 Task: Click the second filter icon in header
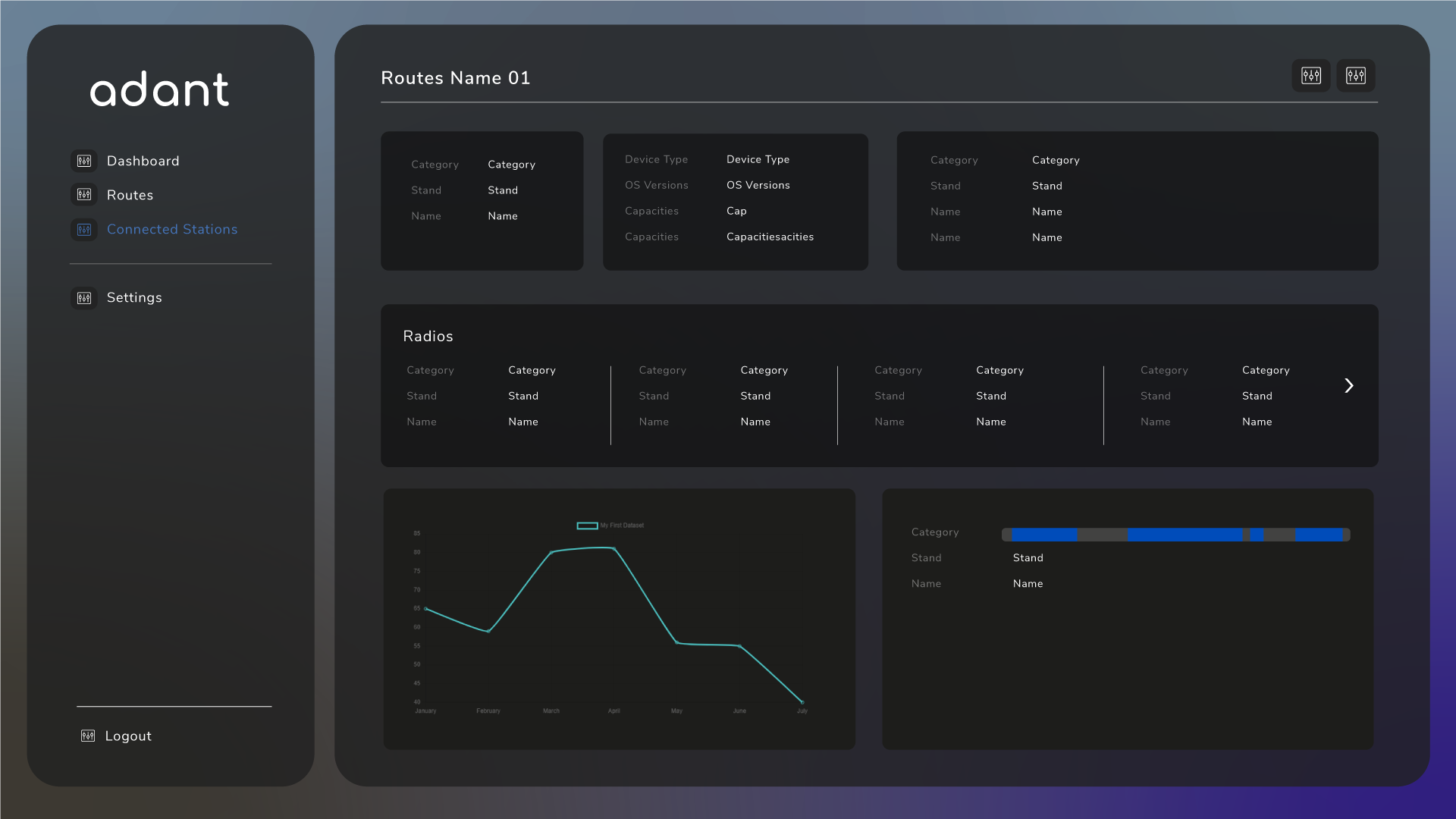pos(1356,76)
